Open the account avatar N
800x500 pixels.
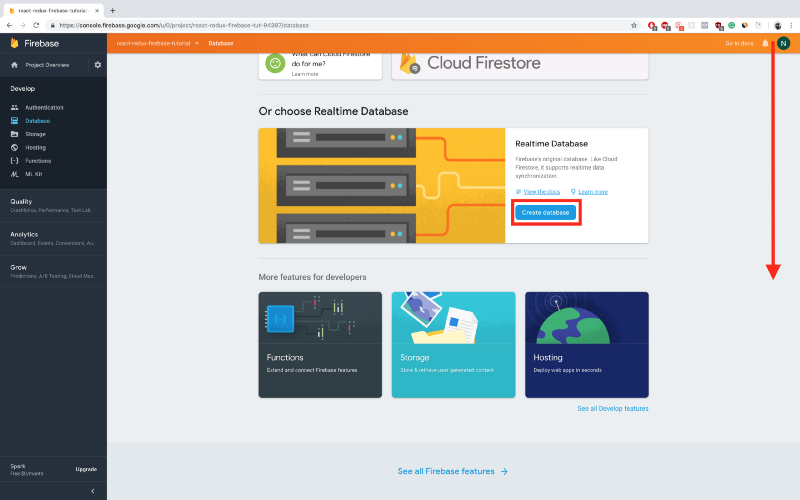pyautogui.click(x=783, y=43)
